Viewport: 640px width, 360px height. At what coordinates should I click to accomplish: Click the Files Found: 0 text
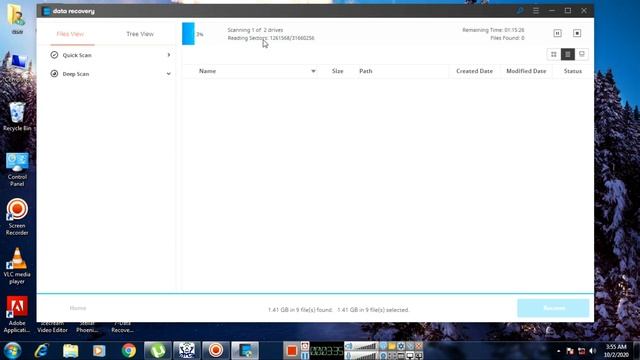pos(507,38)
